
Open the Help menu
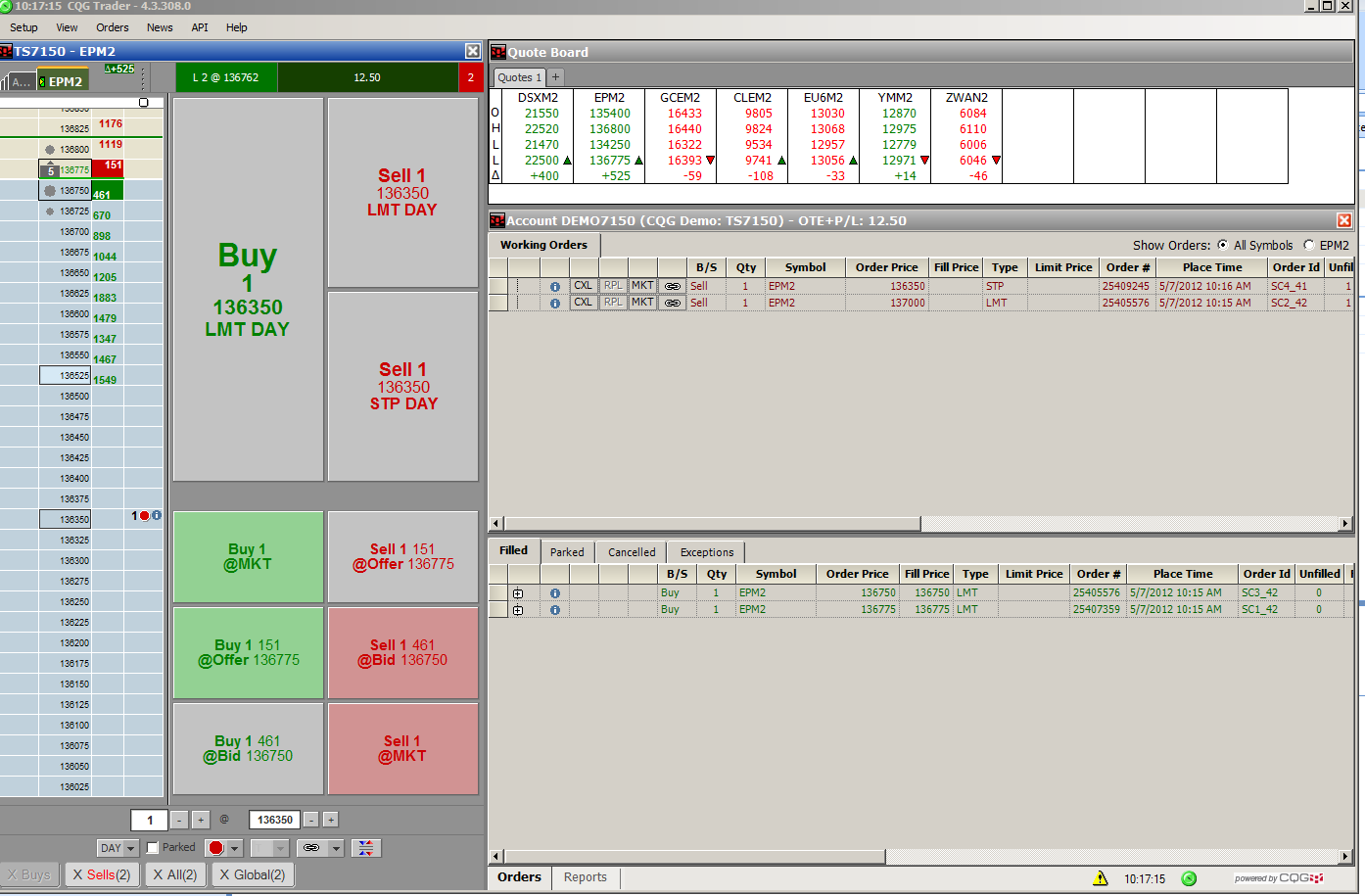click(236, 27)
